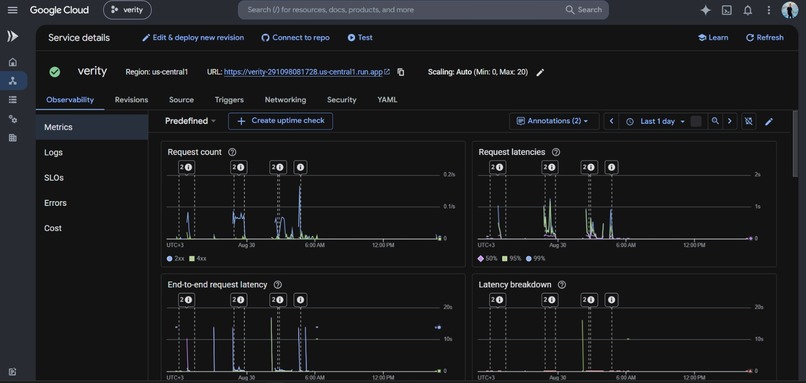Image resolution: width=806 pixels, height=383 pixels.
Task: Copy the service URL with the copy icon
Action: coord(401,72)
